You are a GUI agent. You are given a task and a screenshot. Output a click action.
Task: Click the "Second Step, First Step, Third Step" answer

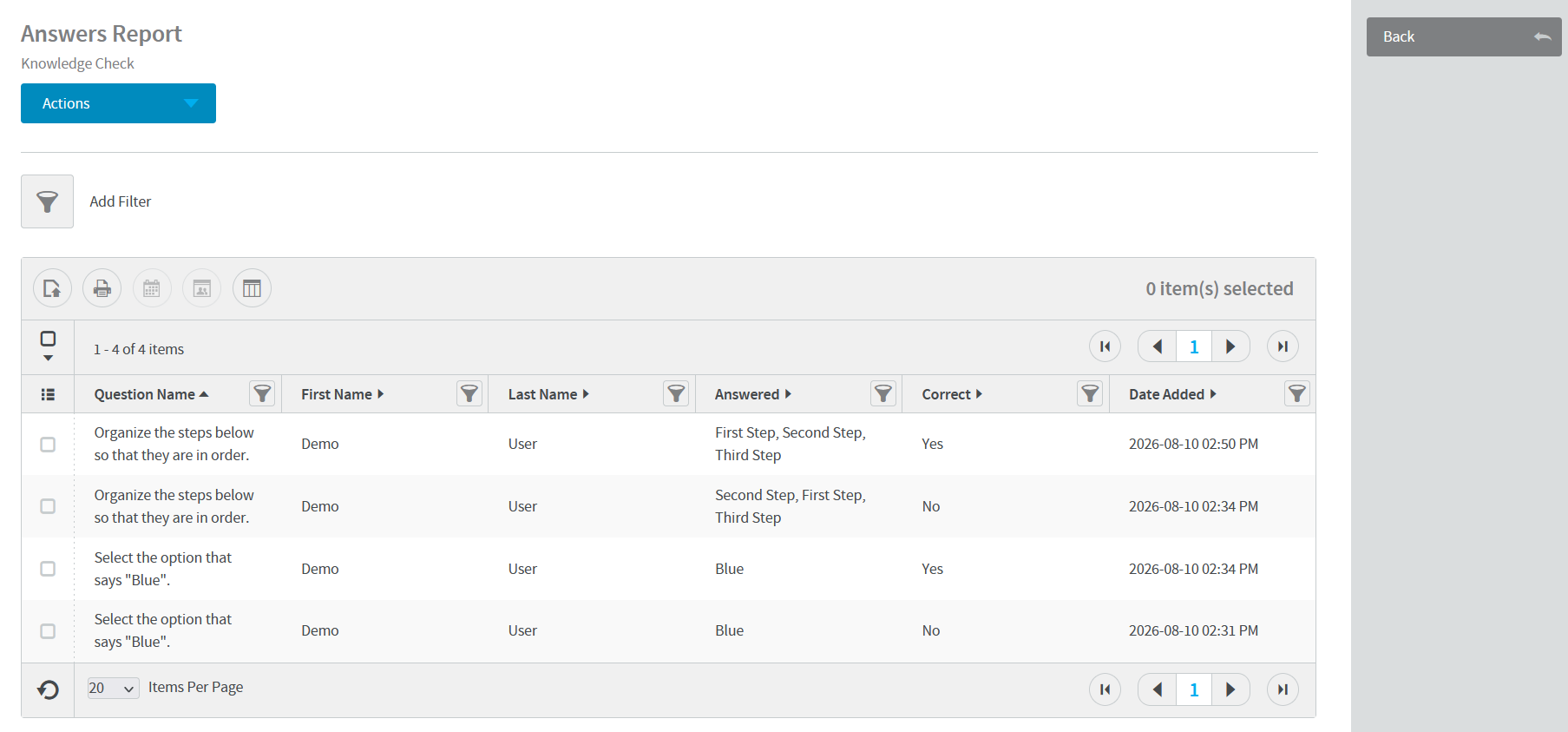coord(791,506)
